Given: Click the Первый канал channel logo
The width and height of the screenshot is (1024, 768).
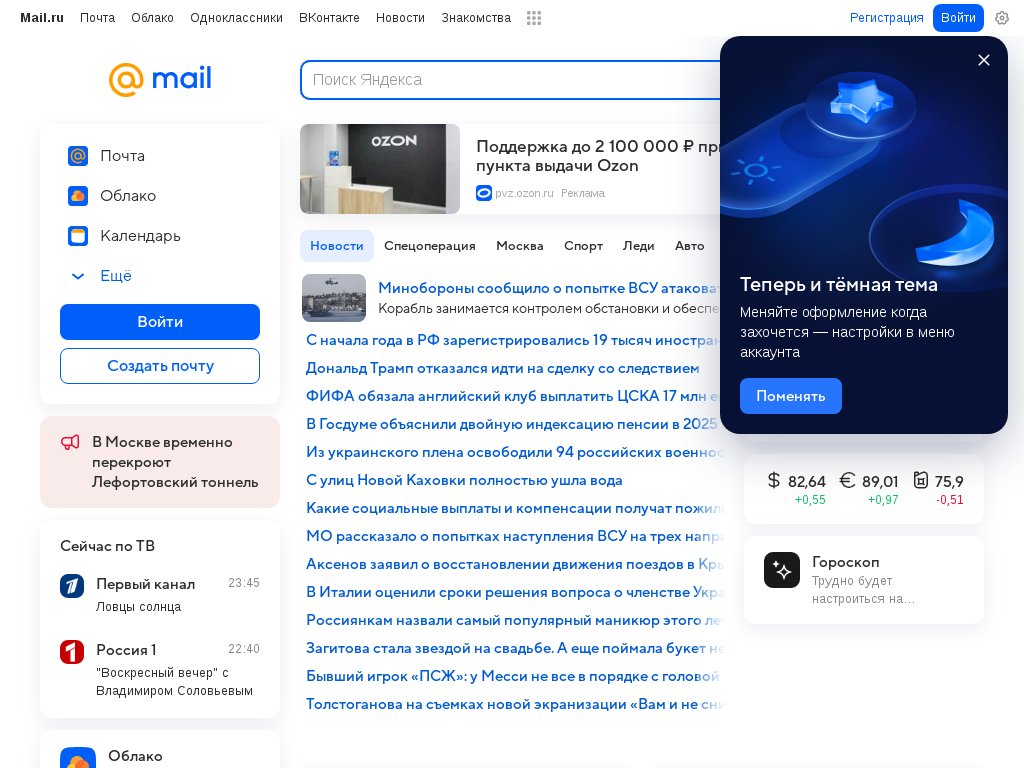Looking at the screenshot, I should coord(72,586).
